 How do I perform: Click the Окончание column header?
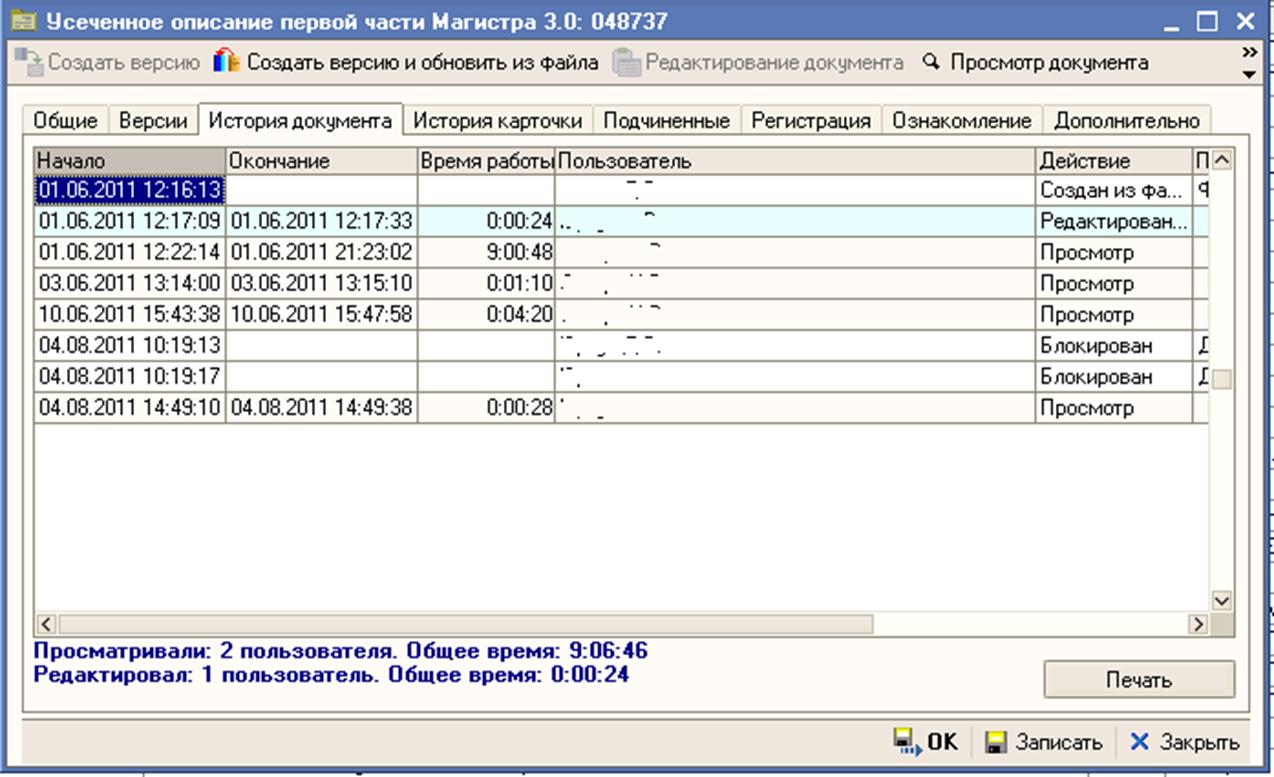[x=321, y=161]
